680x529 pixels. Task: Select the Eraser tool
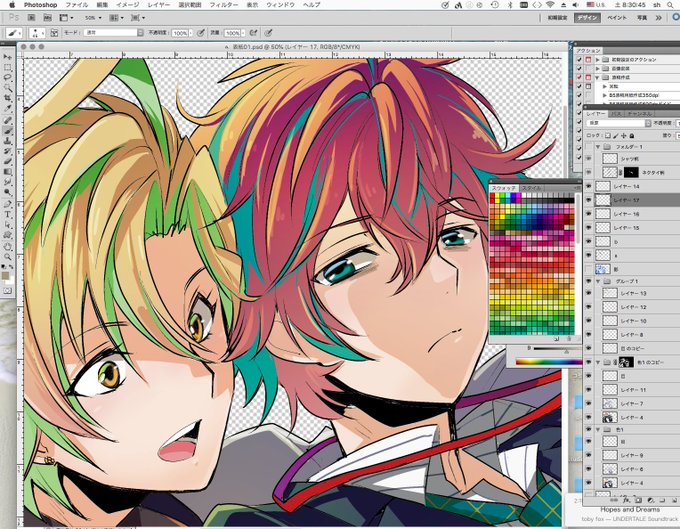tap(7, 162)
